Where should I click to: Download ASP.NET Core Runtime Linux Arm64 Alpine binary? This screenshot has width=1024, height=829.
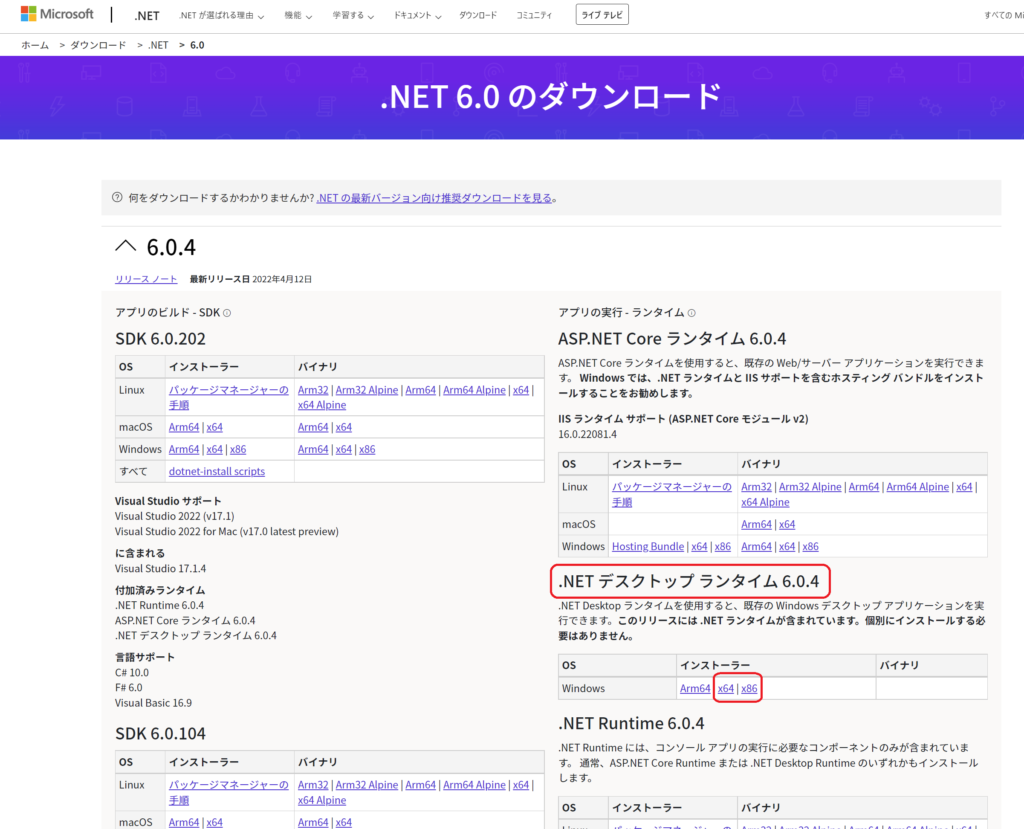click(918, 487)
